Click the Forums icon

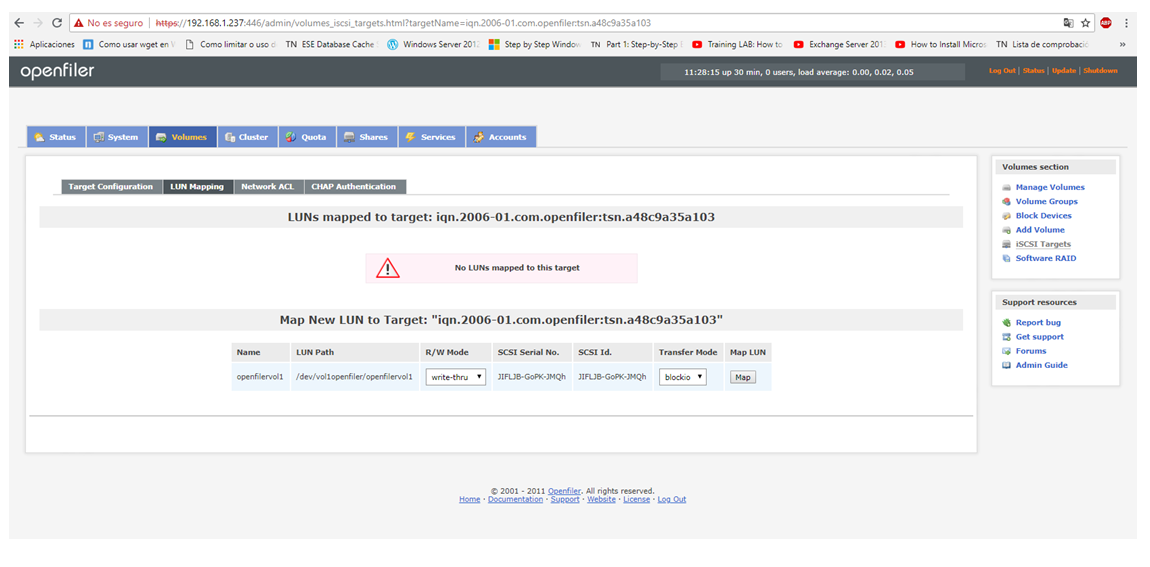(1007, 351)
